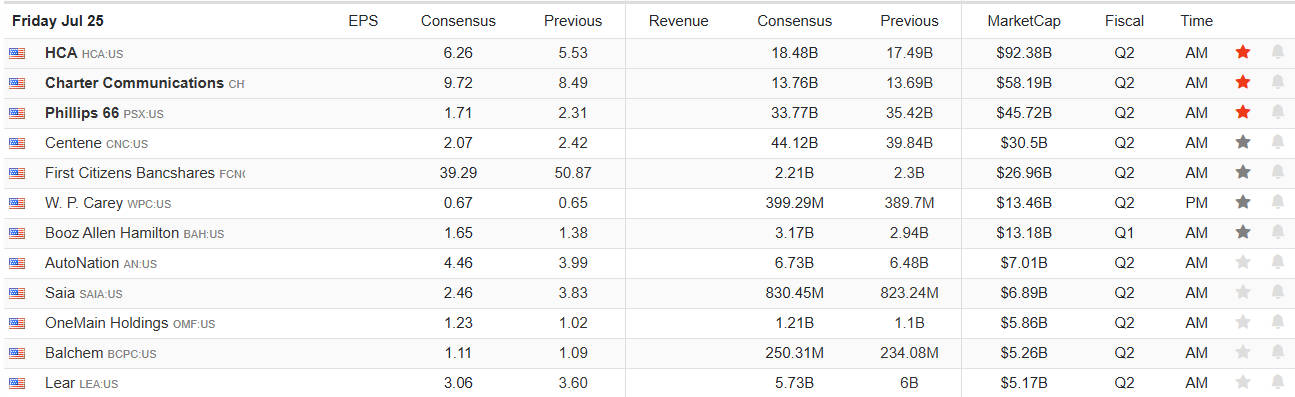The width and height of the screenshot is (1295, 397).
Task: Set alert bell for W. P. Carey
Action: 1277,202
